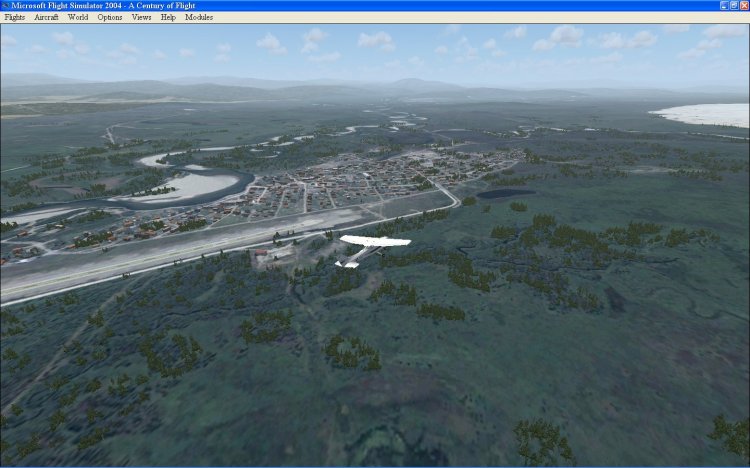Open the Flights menu
The image size is (750, 468).
14,17
